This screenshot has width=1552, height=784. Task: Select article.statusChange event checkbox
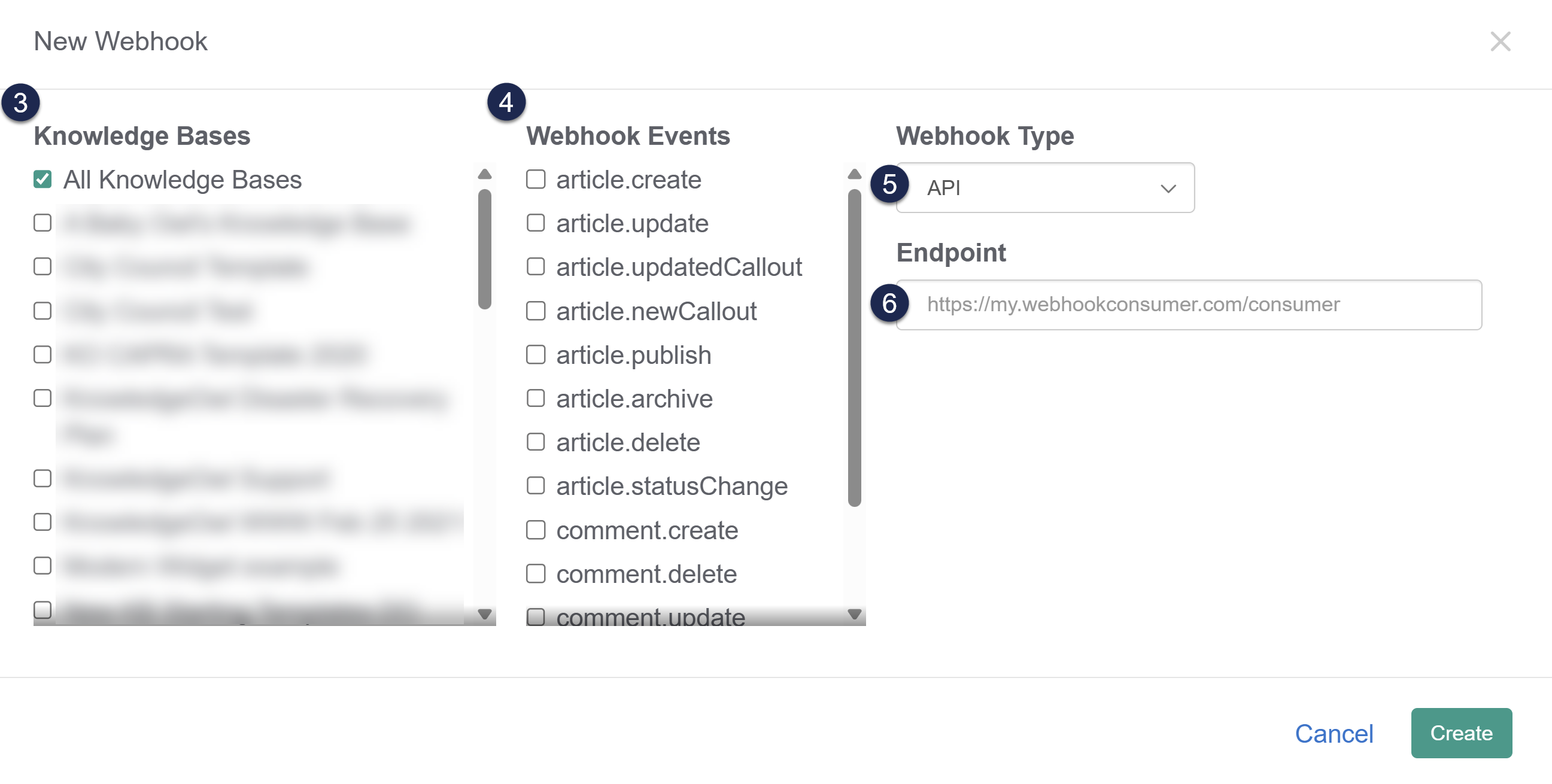tap(536, 486)
